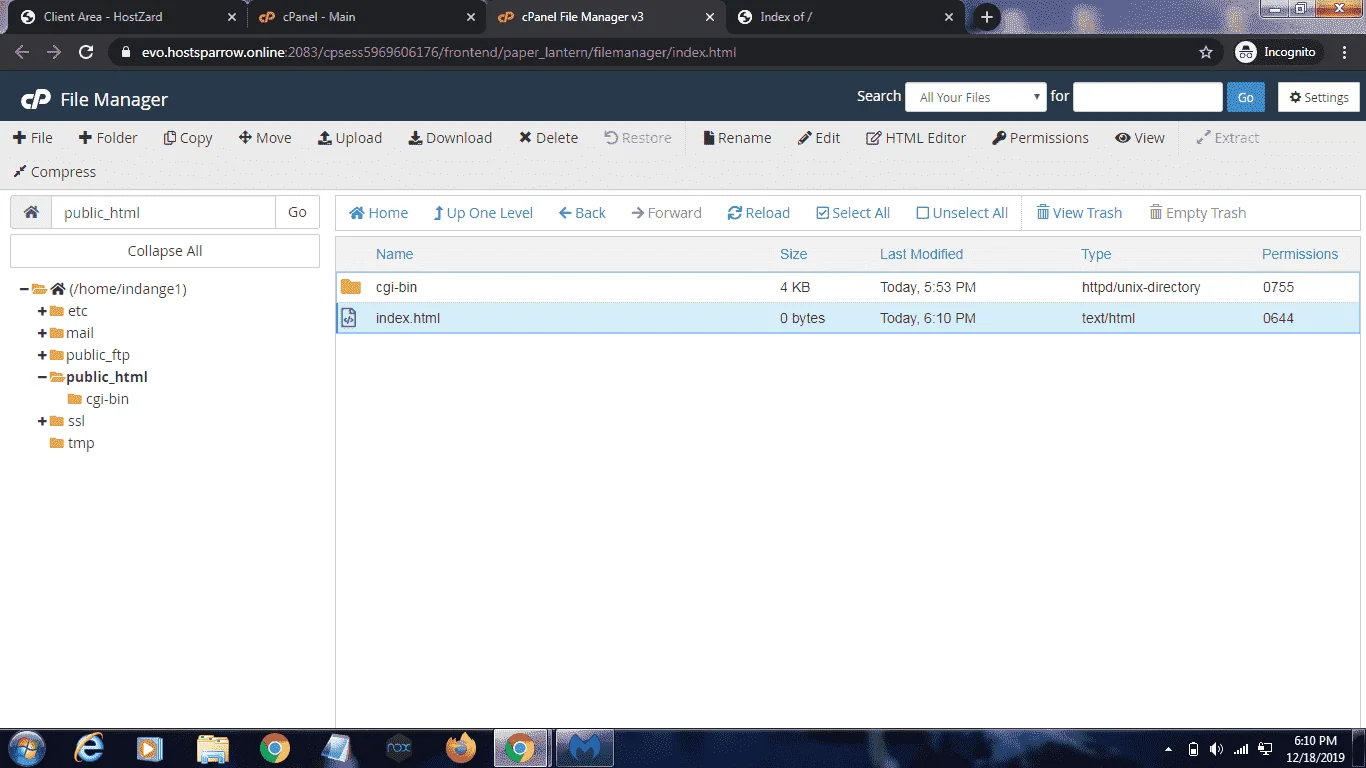
Task: Reload the file listing
Action: coord(758,213)
